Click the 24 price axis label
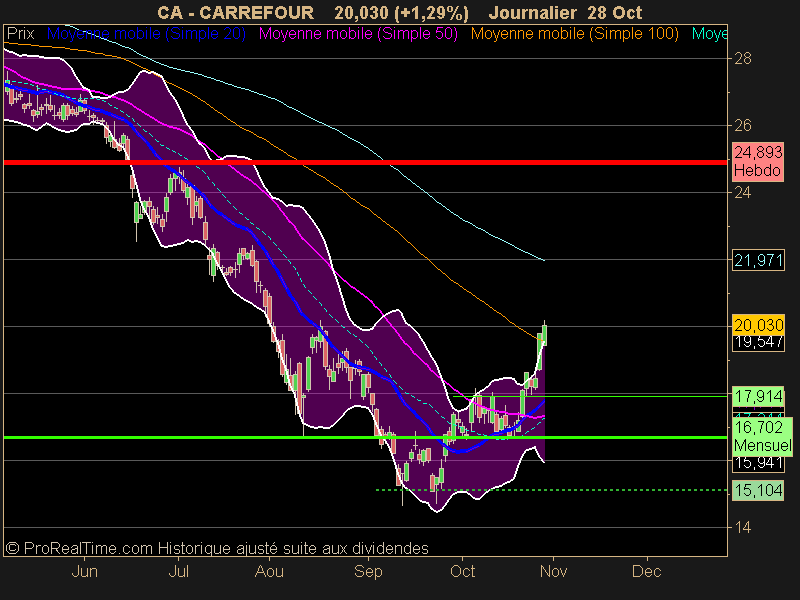This screenshot has height=600, width=800. pos(743,192)
